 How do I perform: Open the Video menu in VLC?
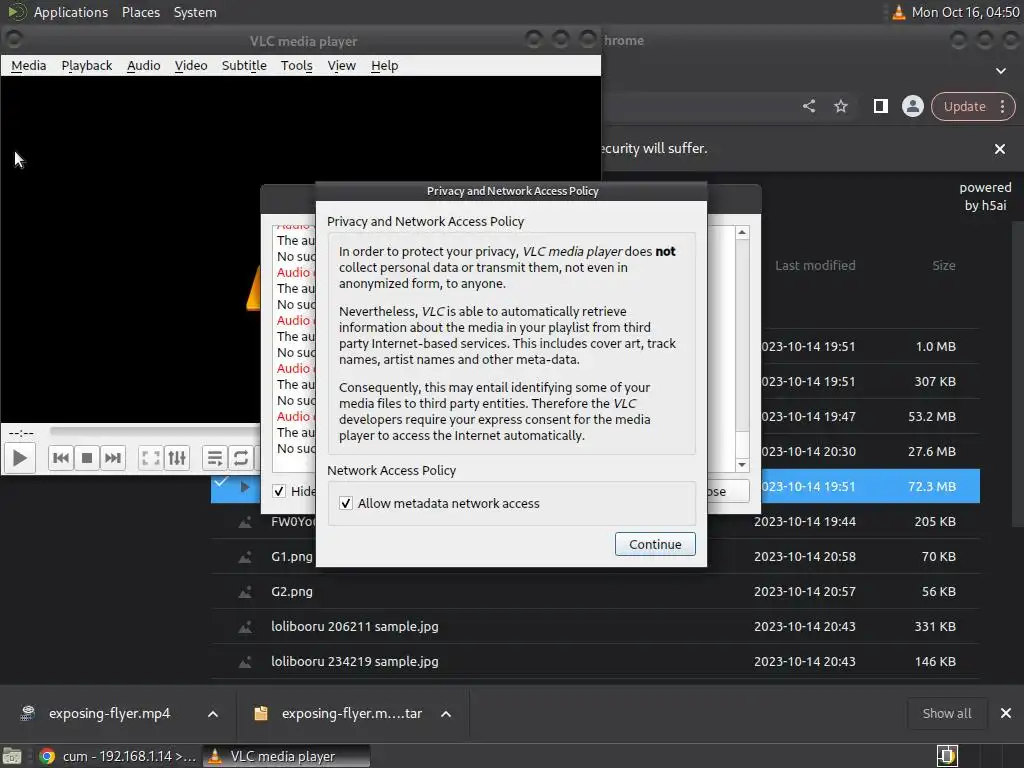click(x=191, y=65)
